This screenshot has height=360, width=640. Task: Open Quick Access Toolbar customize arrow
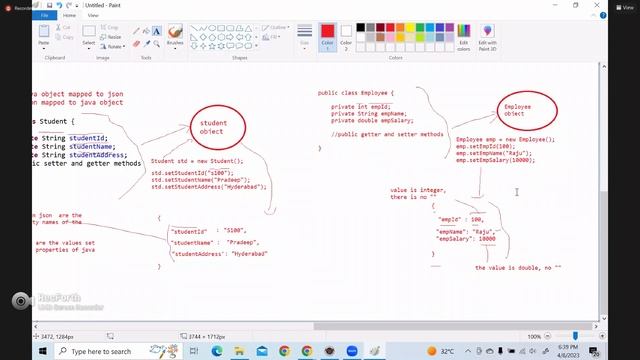click(77, 6)
